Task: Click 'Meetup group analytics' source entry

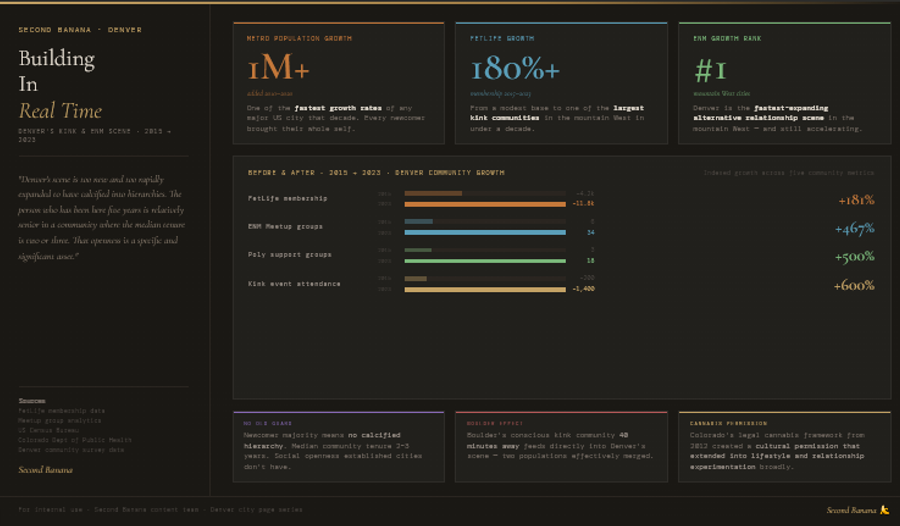Action: 60,420
